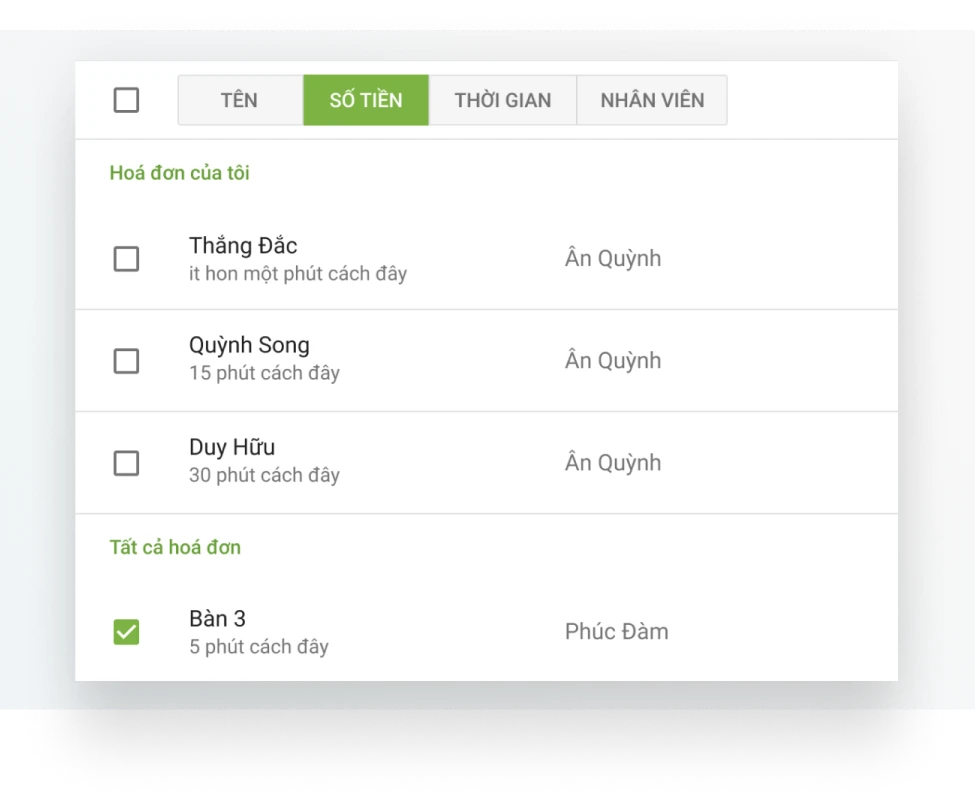Click Ân Quỳnh in the Thắng Đắc row

tap(613, 259)
